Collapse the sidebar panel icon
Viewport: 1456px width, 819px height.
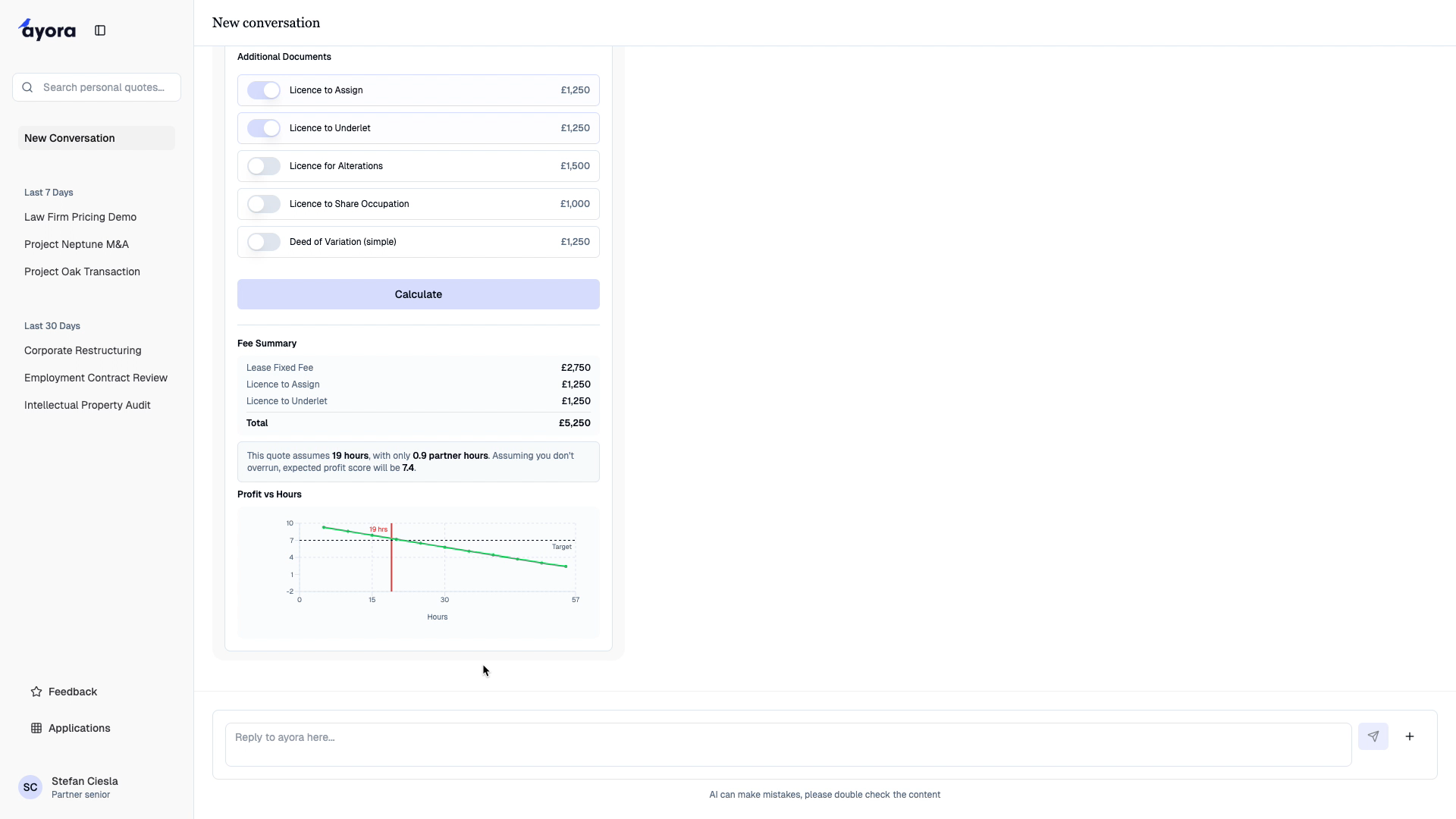[x=100, y=30]
